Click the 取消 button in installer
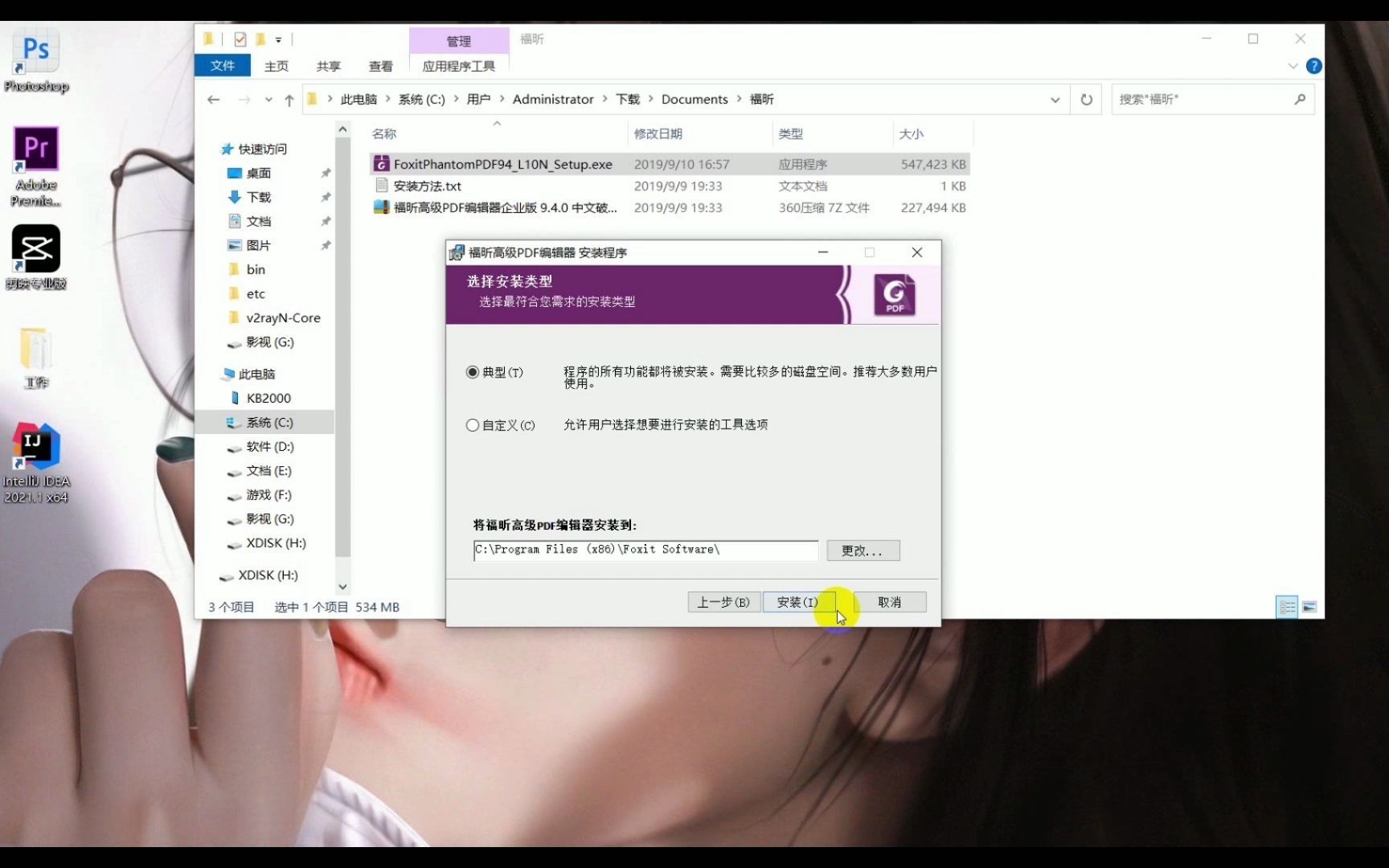The image size is (1389, 868). (x=890, y=602)
